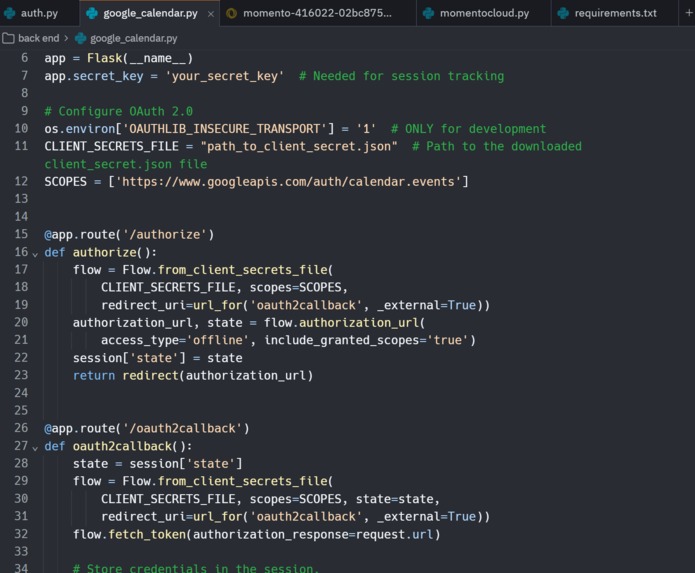The image size is (695, 573).
Task: Click 'fetch_token' on line 32
Action: 147,534
